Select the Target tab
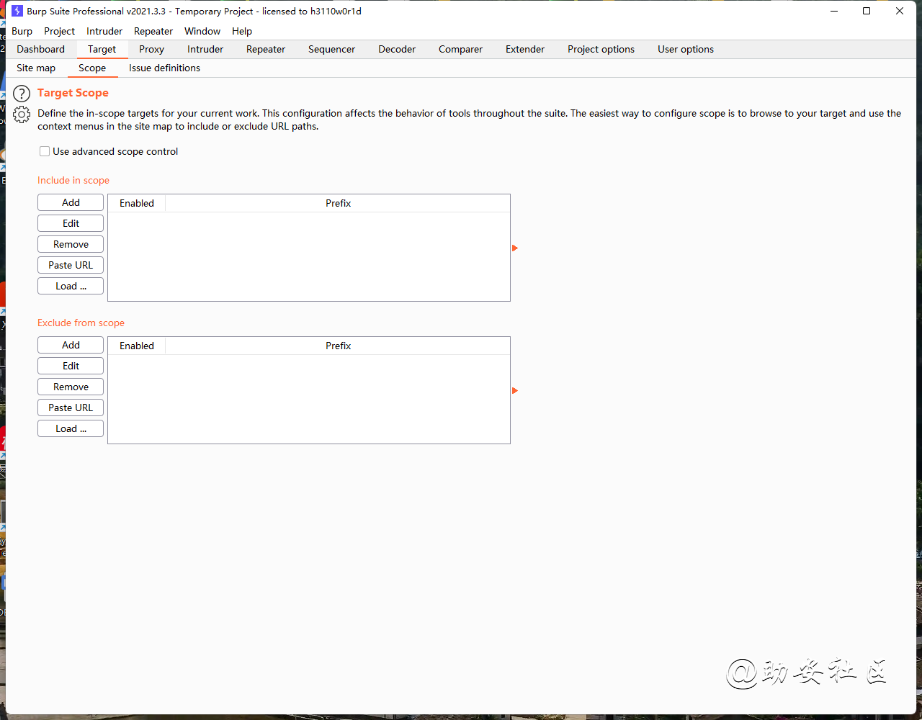 [x=102, y=49]
